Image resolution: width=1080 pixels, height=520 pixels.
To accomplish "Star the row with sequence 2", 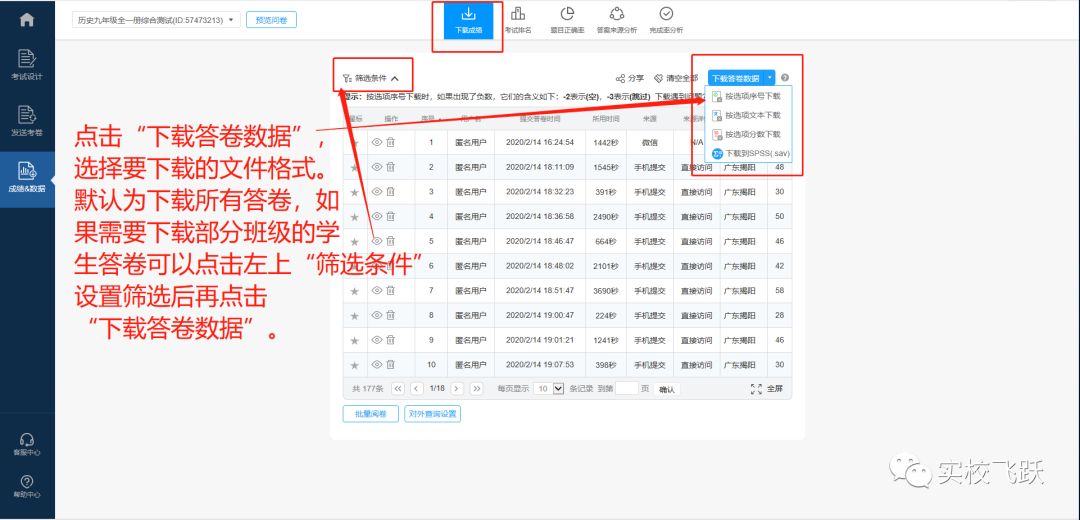I will 355,167.
